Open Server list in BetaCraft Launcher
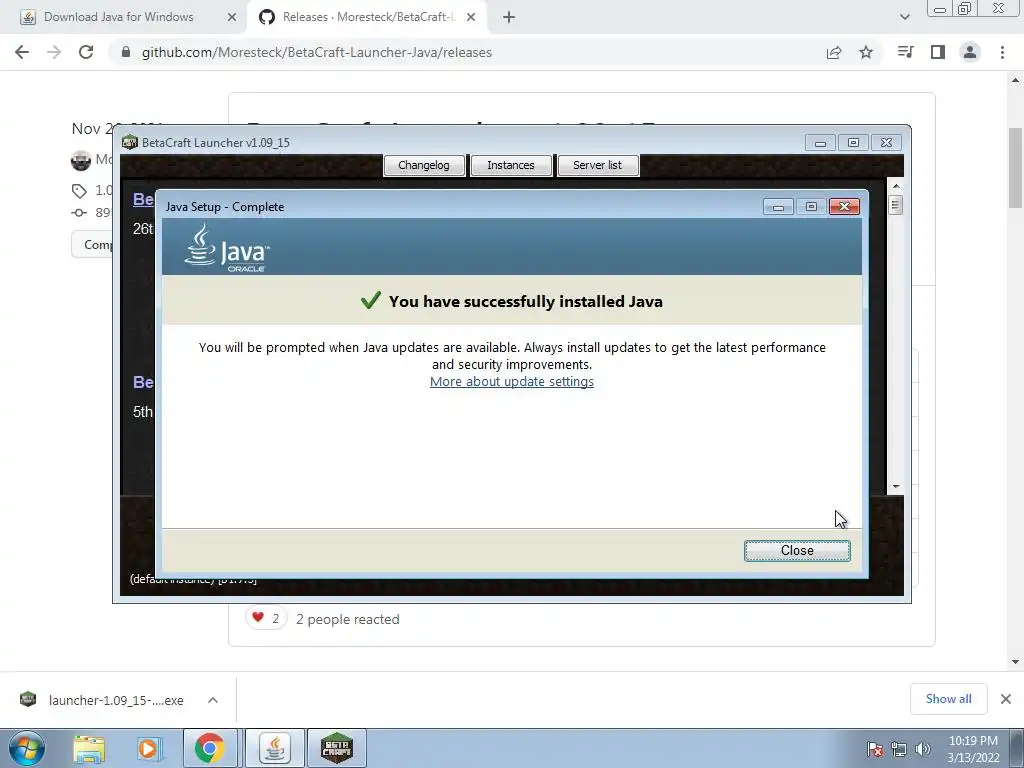1024x768 pixels. point(598,165)
